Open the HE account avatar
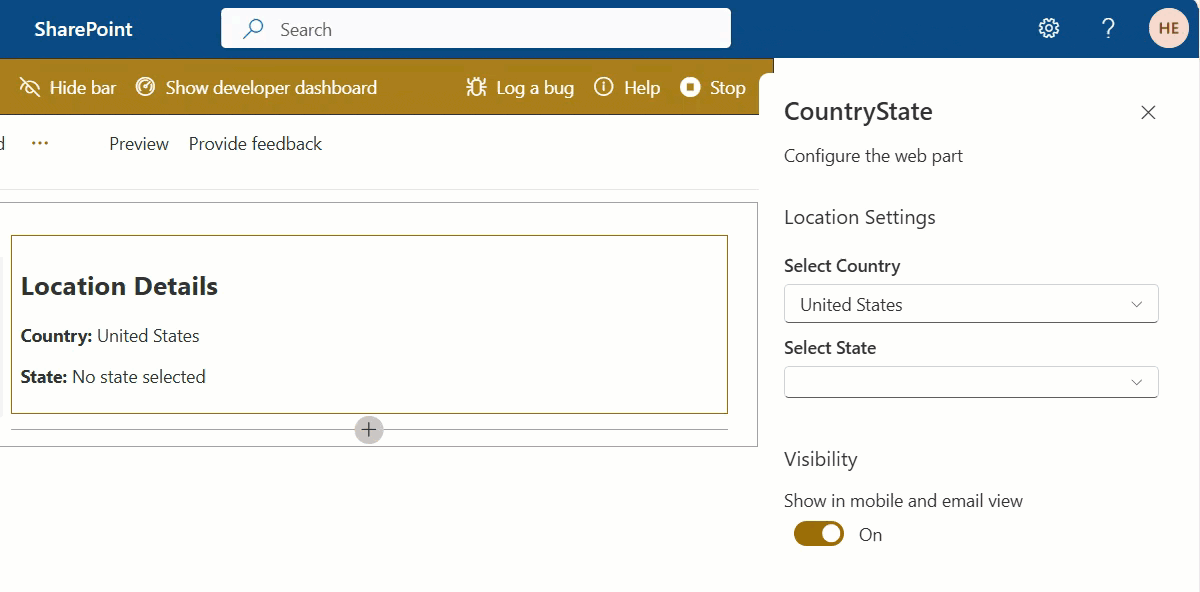 pyautogui.click(x=1168, y=28)
